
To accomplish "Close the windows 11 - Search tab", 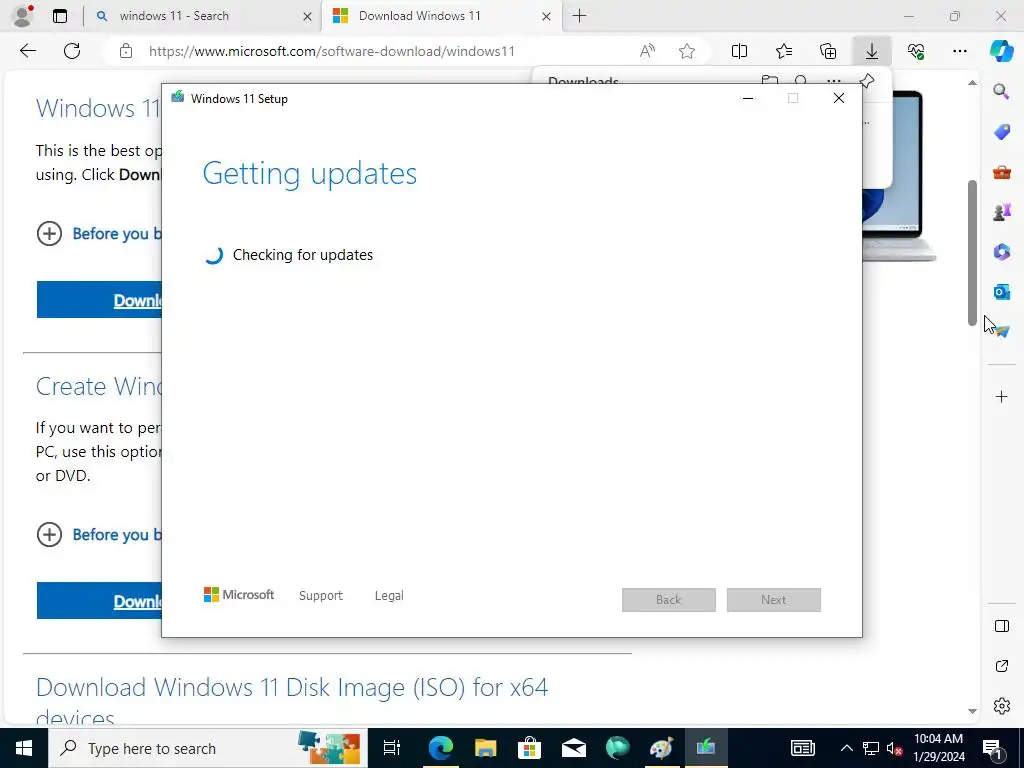I will coord(307,16).
